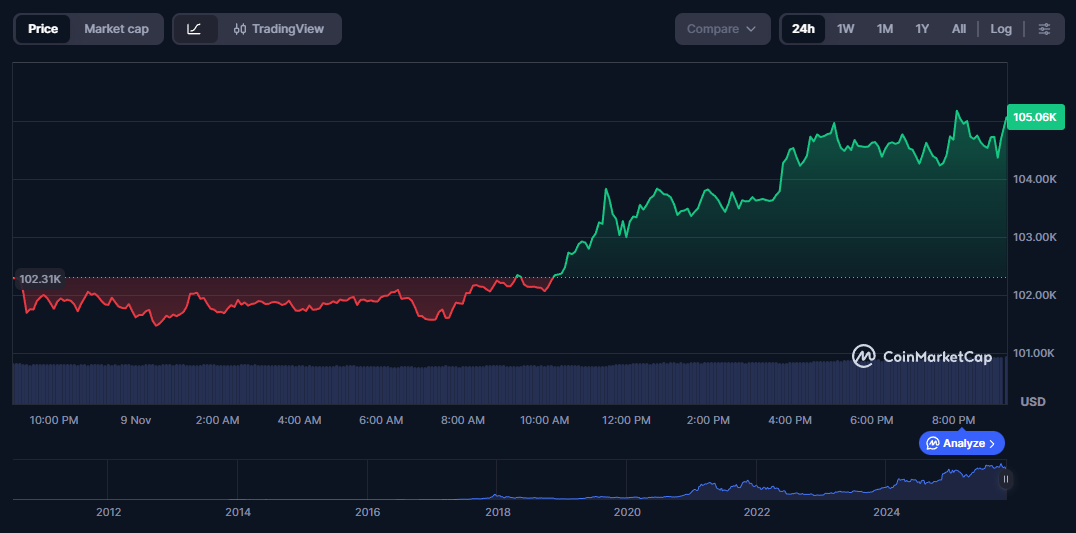1076x533 pixels.
Task: Click 2018 on the overview timeline
Action: [497, 513]
